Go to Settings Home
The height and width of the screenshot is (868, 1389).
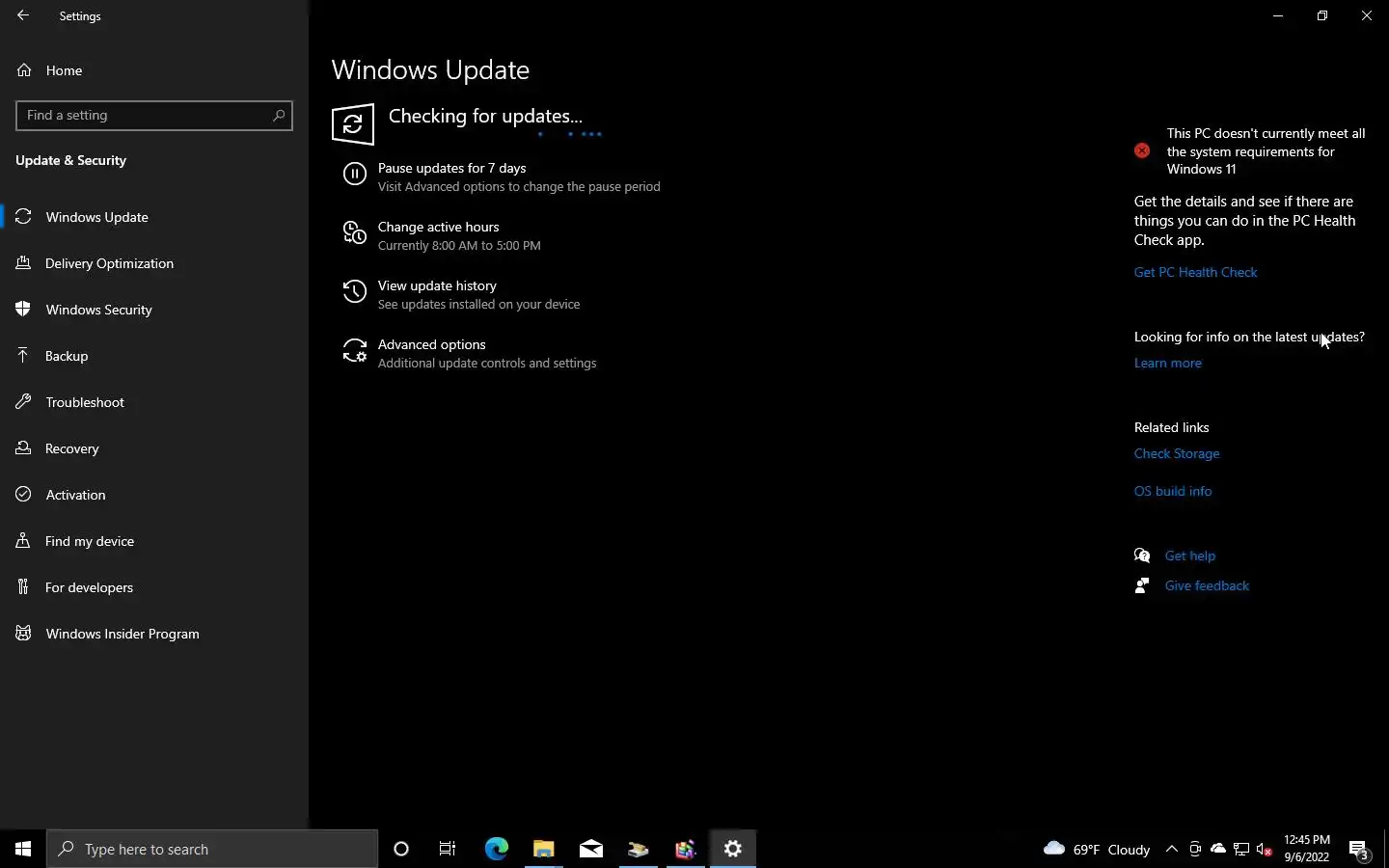64,70
